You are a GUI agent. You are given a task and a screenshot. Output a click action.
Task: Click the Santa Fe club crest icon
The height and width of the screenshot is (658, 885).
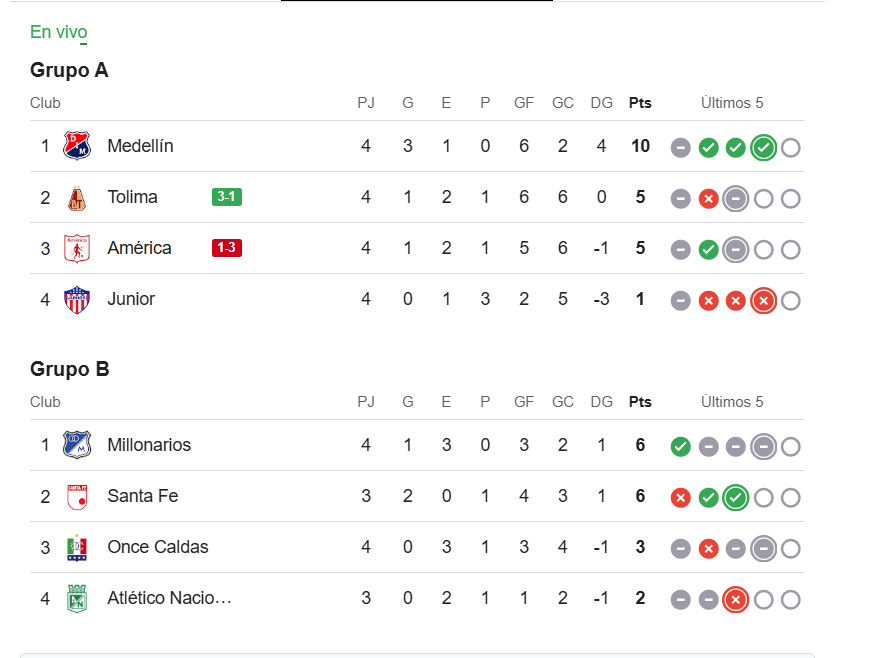(77, 497)
